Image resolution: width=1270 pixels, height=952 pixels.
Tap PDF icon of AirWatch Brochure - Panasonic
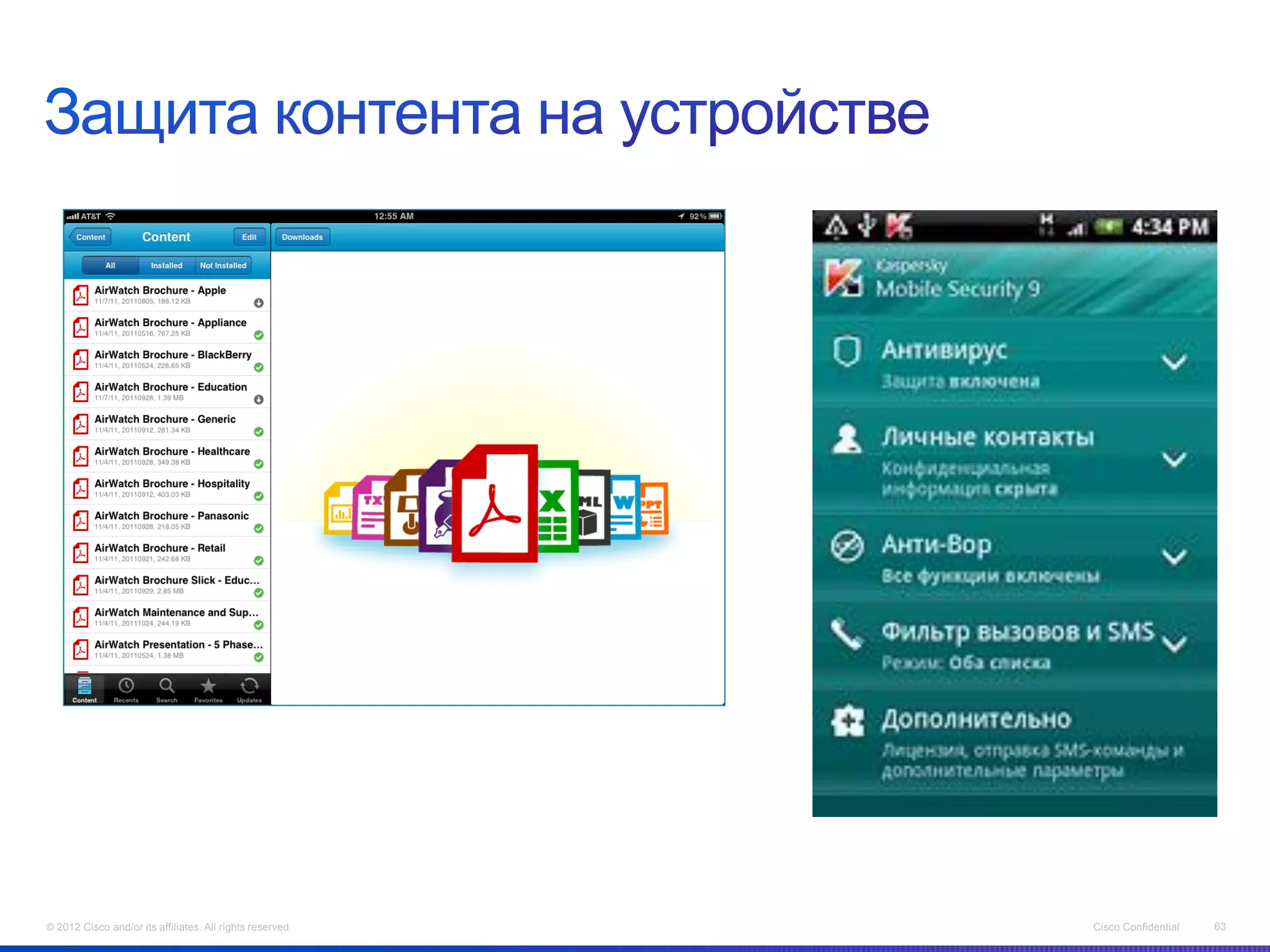81,521
